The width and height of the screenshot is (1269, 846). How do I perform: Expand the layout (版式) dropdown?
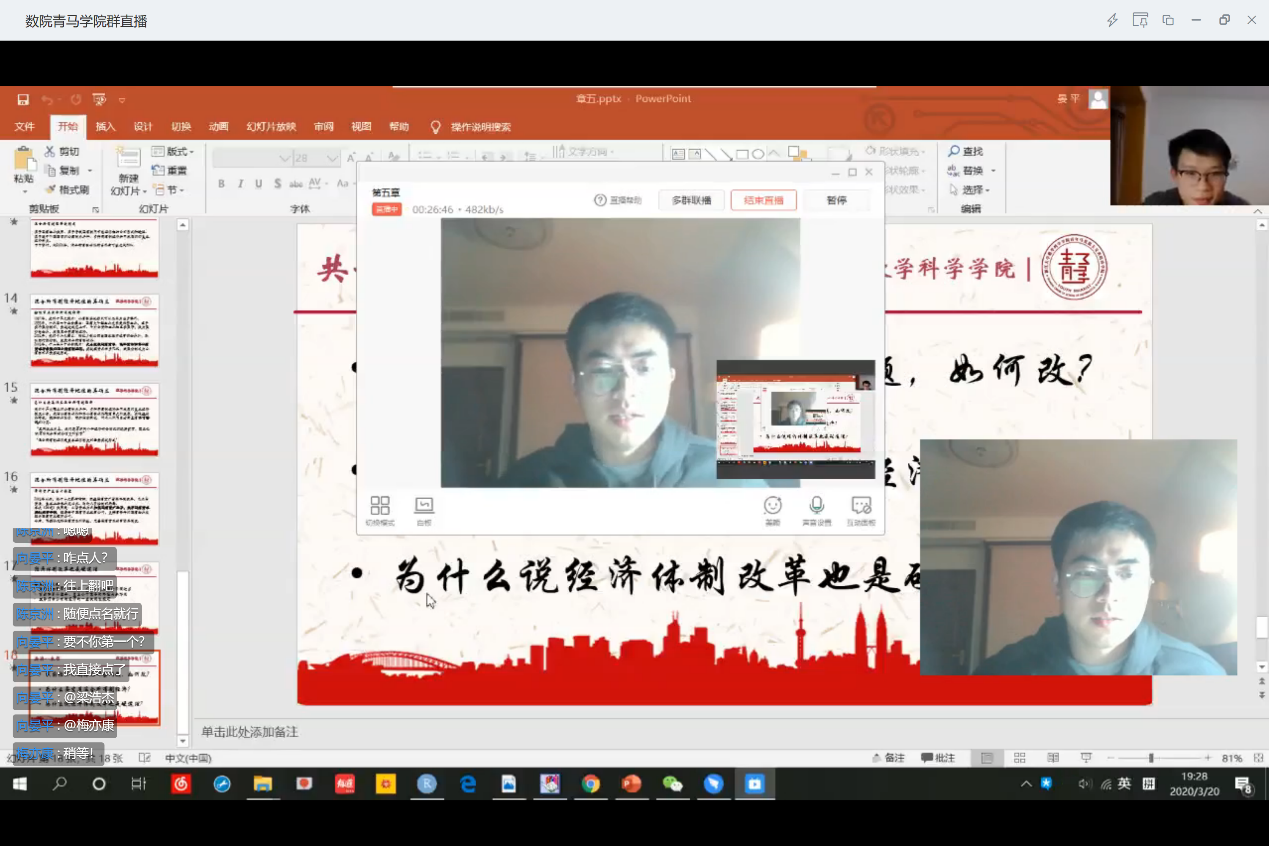[174, 152]
